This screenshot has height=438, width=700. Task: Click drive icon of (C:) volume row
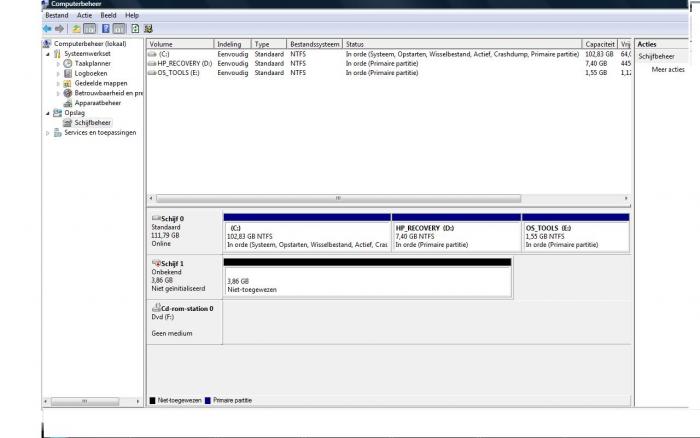pyautogui.click(x=152, y=54)
